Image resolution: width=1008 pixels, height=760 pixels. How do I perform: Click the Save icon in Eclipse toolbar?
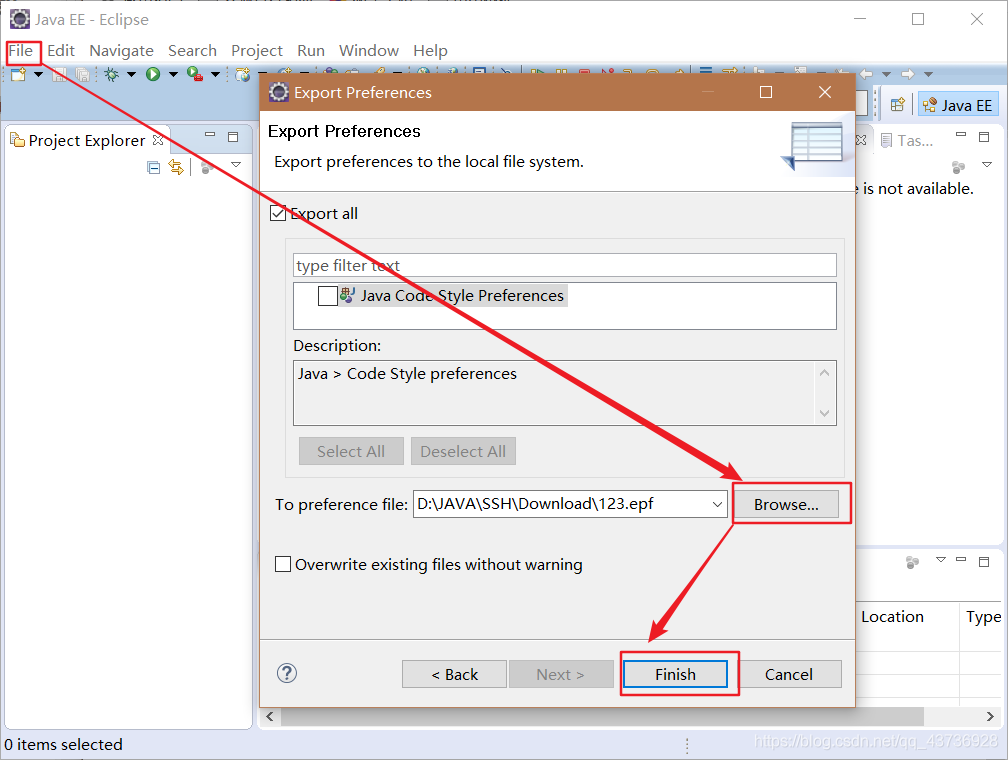(59, 75)
